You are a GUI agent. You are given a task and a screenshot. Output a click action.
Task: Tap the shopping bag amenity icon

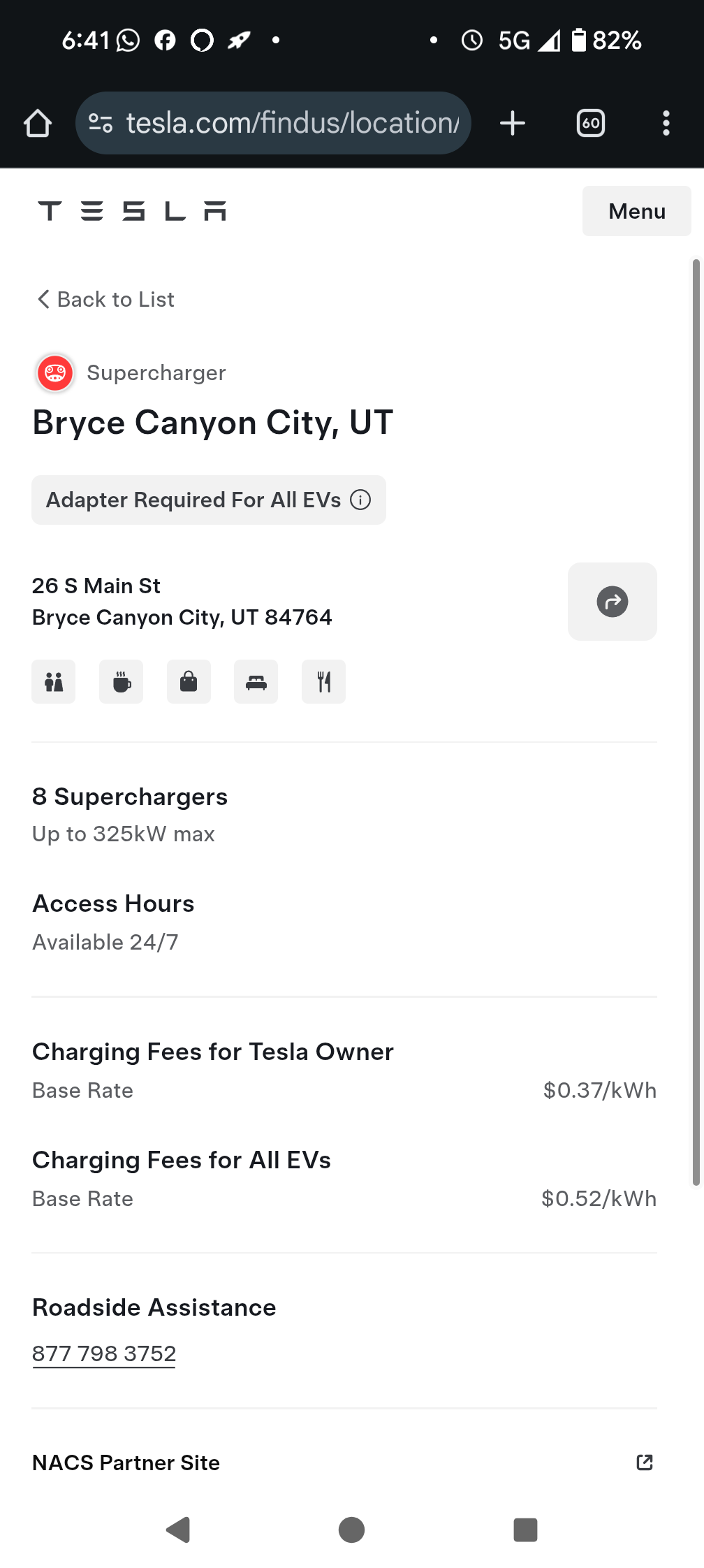189,681
